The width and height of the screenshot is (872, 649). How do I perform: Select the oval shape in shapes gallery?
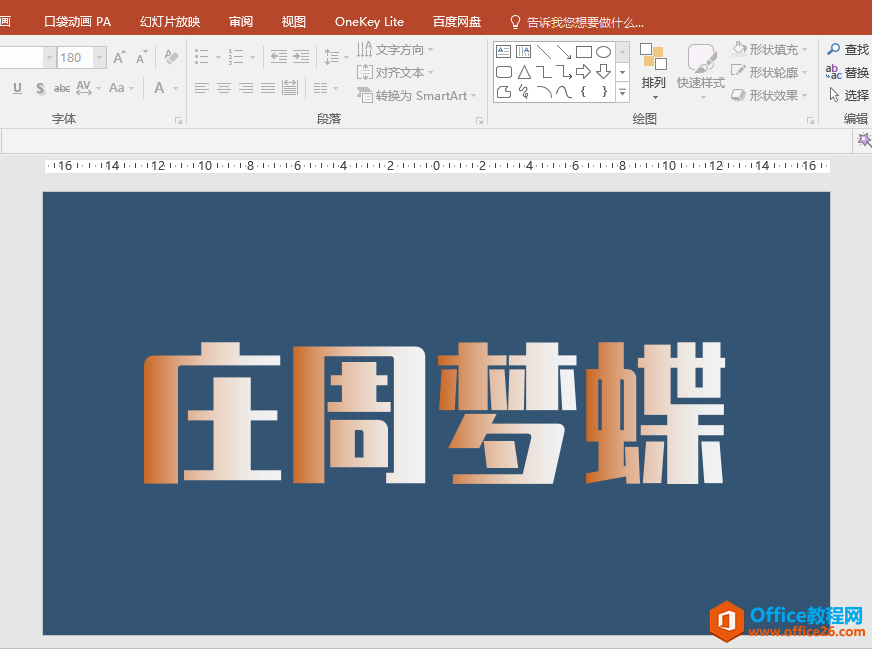(604, 52)
